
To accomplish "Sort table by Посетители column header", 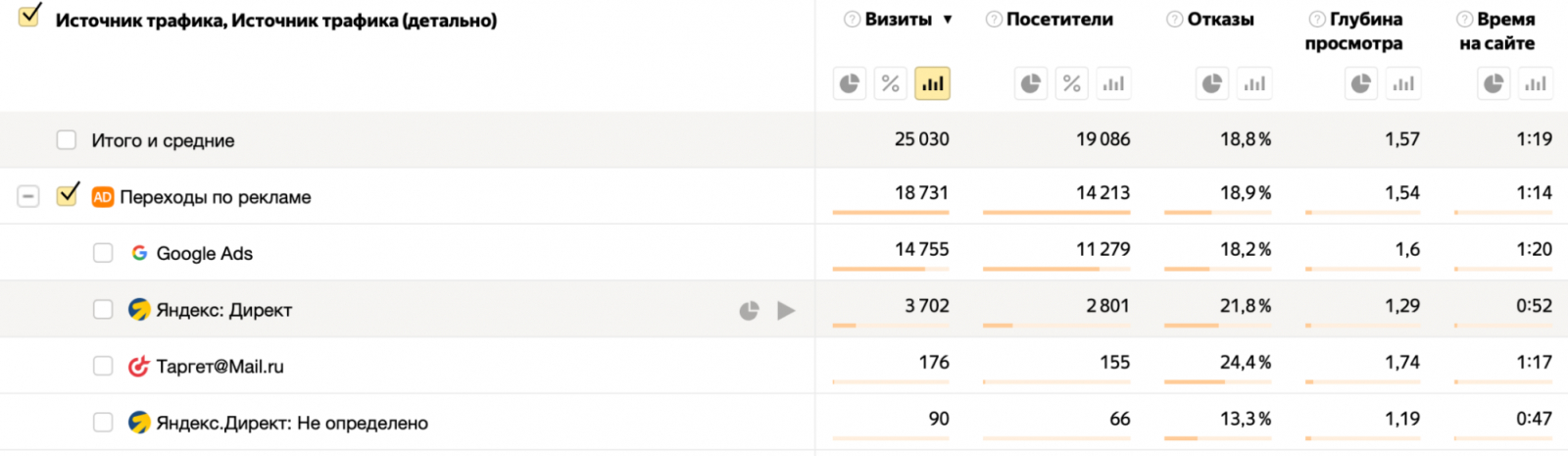I will click(1058, 20).
